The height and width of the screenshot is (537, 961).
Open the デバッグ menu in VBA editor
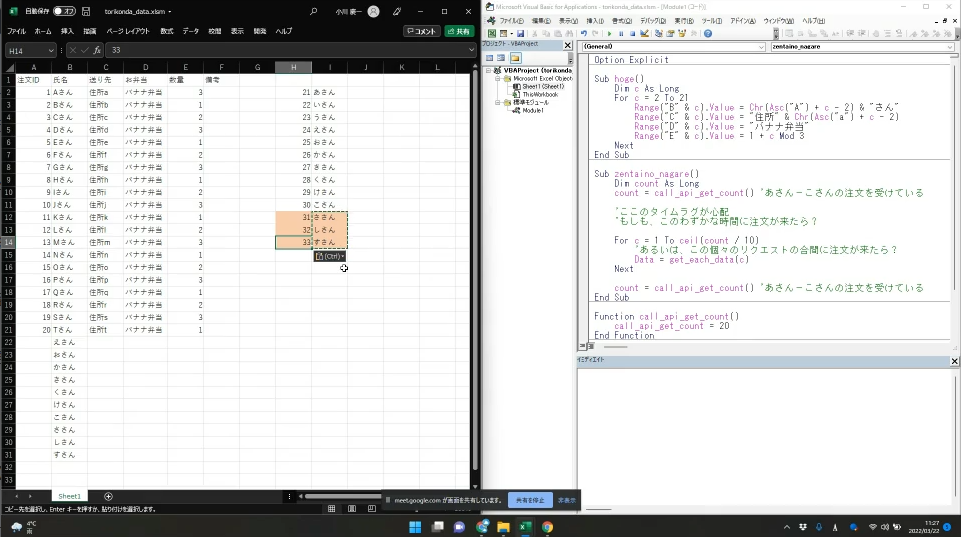[x=652, y=20]
